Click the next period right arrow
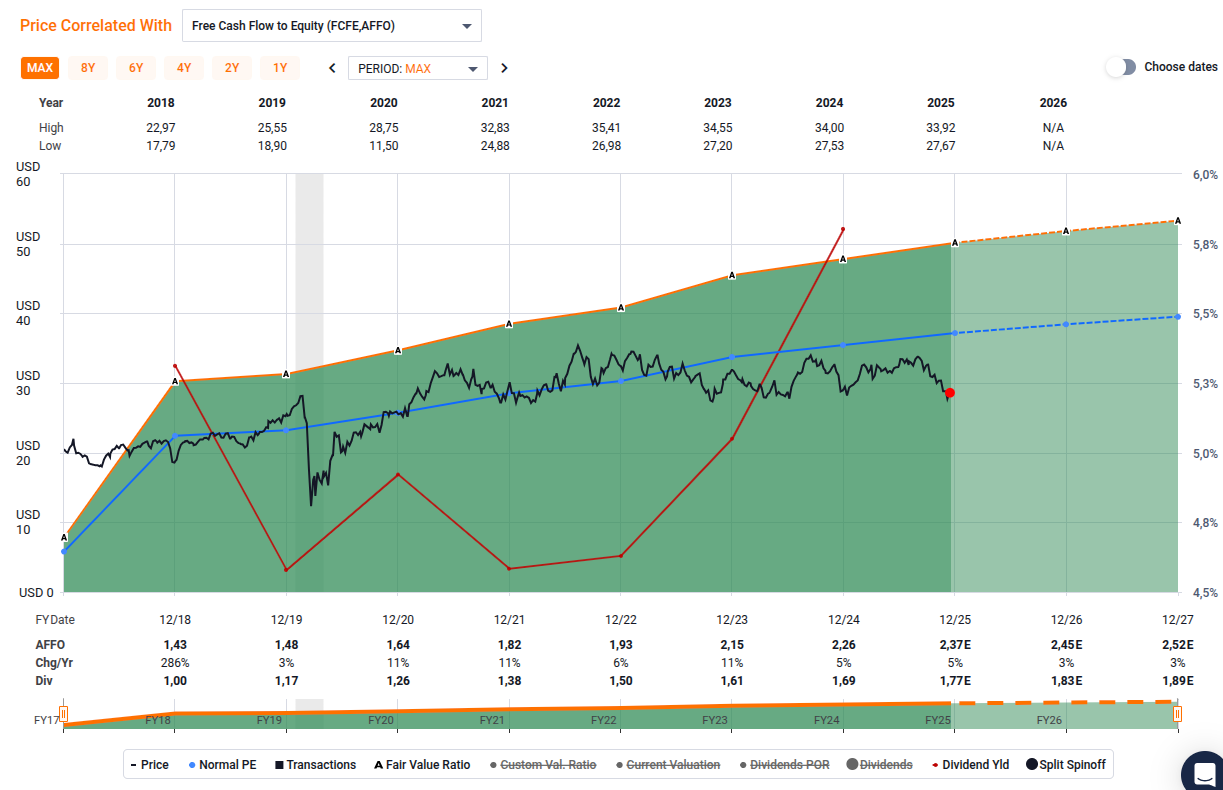Screen dimensions: 1223x790 [504, 68]
